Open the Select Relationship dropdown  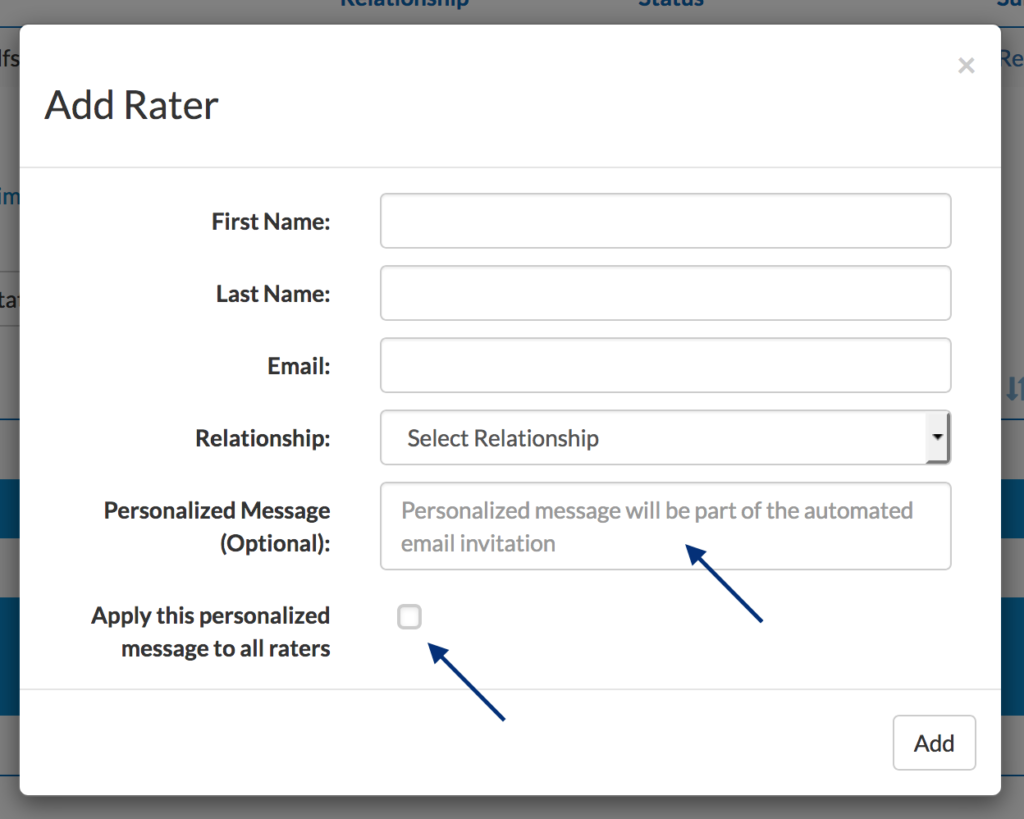point(665,438)
